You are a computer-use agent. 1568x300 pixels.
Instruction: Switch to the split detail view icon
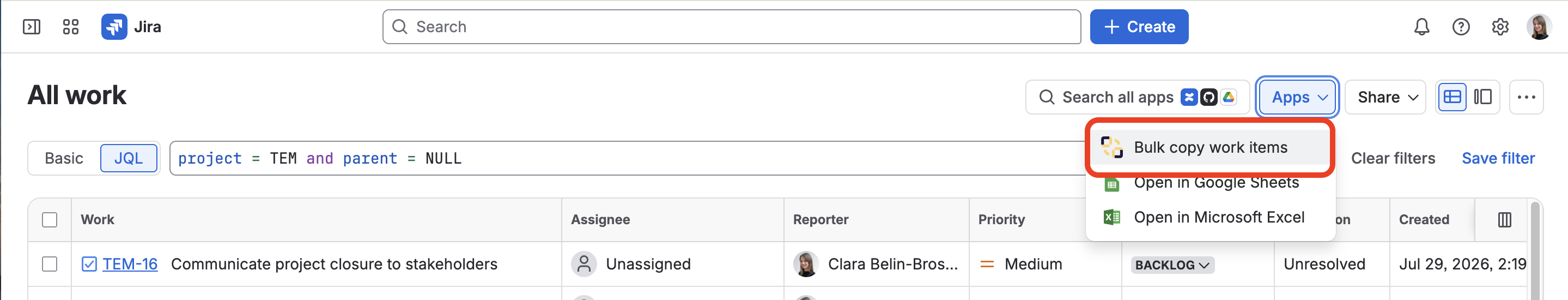[1483, 97]
